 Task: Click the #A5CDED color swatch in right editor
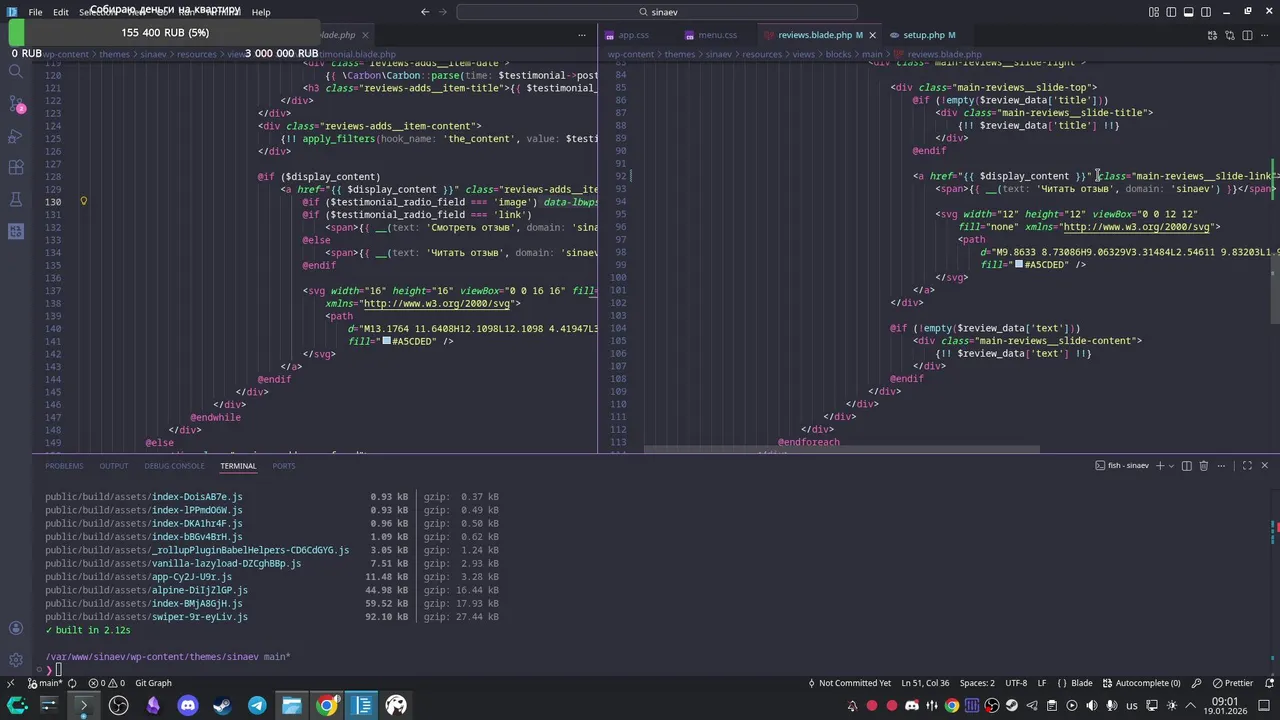(1019, 265)
